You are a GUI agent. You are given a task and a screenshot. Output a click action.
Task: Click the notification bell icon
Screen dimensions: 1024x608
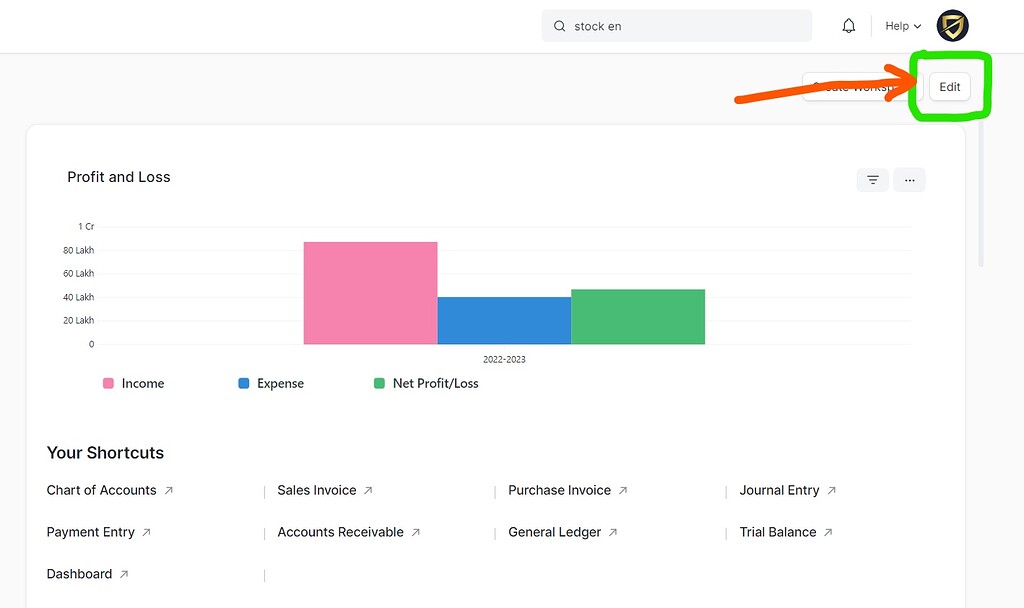pyautogui.click(x=849, y=26)
